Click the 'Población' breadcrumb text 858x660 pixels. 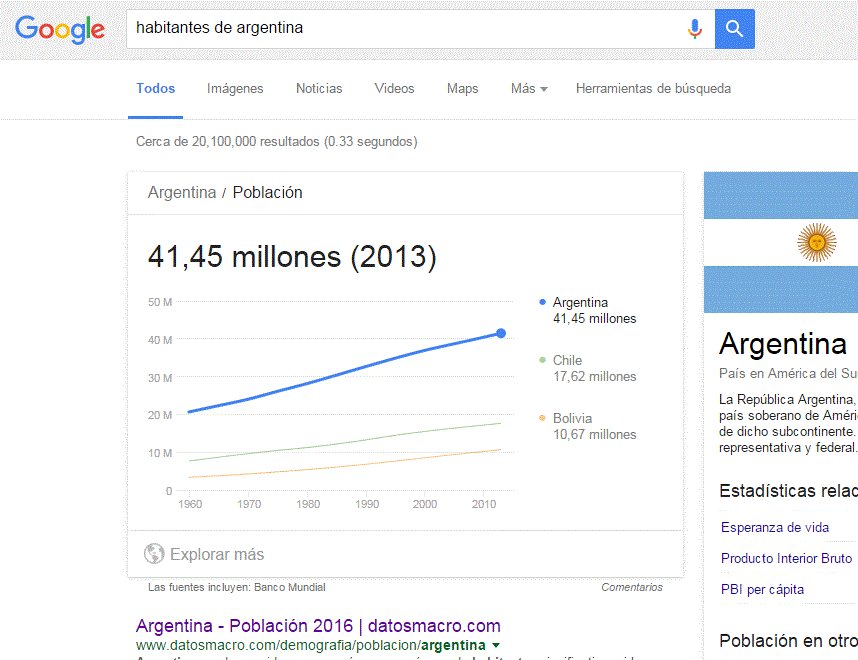(x=268, y=193)
